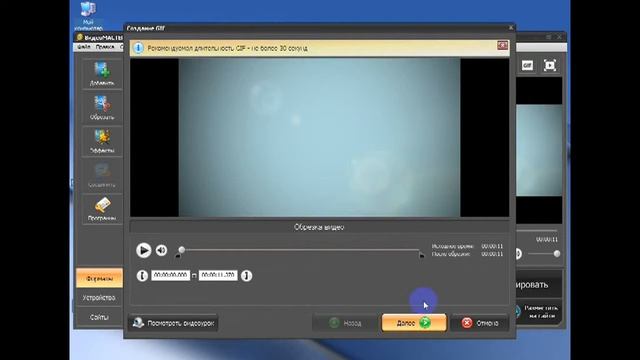Image resolution: width=640 pixels, height=360 pixels.
Task: Click Отмена to cancel GIF creation
Action: (480, 323)
